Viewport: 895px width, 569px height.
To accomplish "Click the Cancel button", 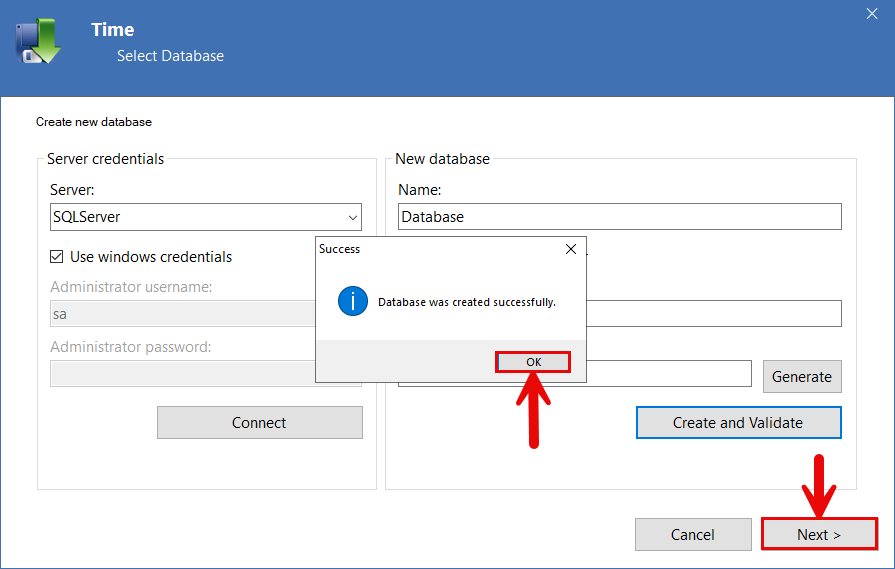I will click(x=693, y=534).
